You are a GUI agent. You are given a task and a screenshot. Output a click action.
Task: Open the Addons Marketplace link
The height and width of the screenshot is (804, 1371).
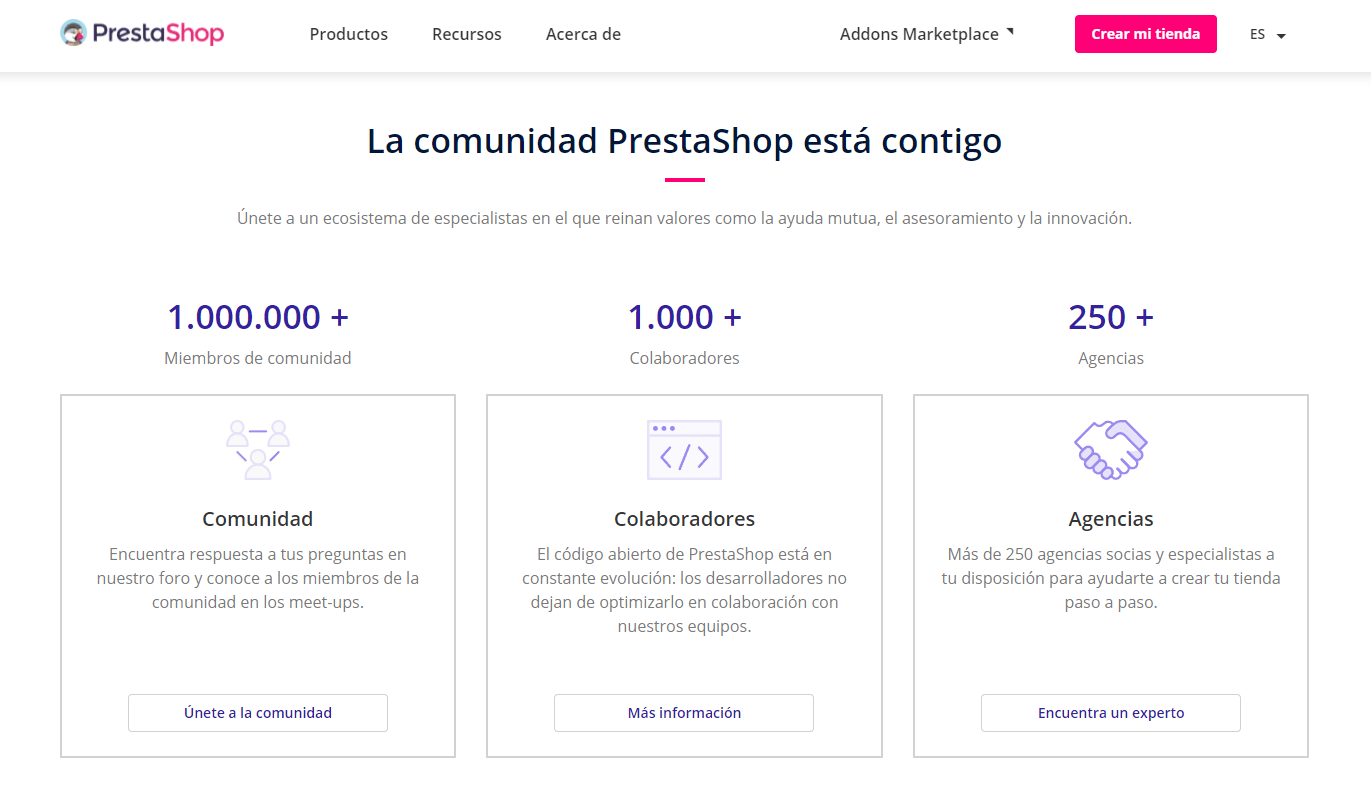tap(919, 34)
